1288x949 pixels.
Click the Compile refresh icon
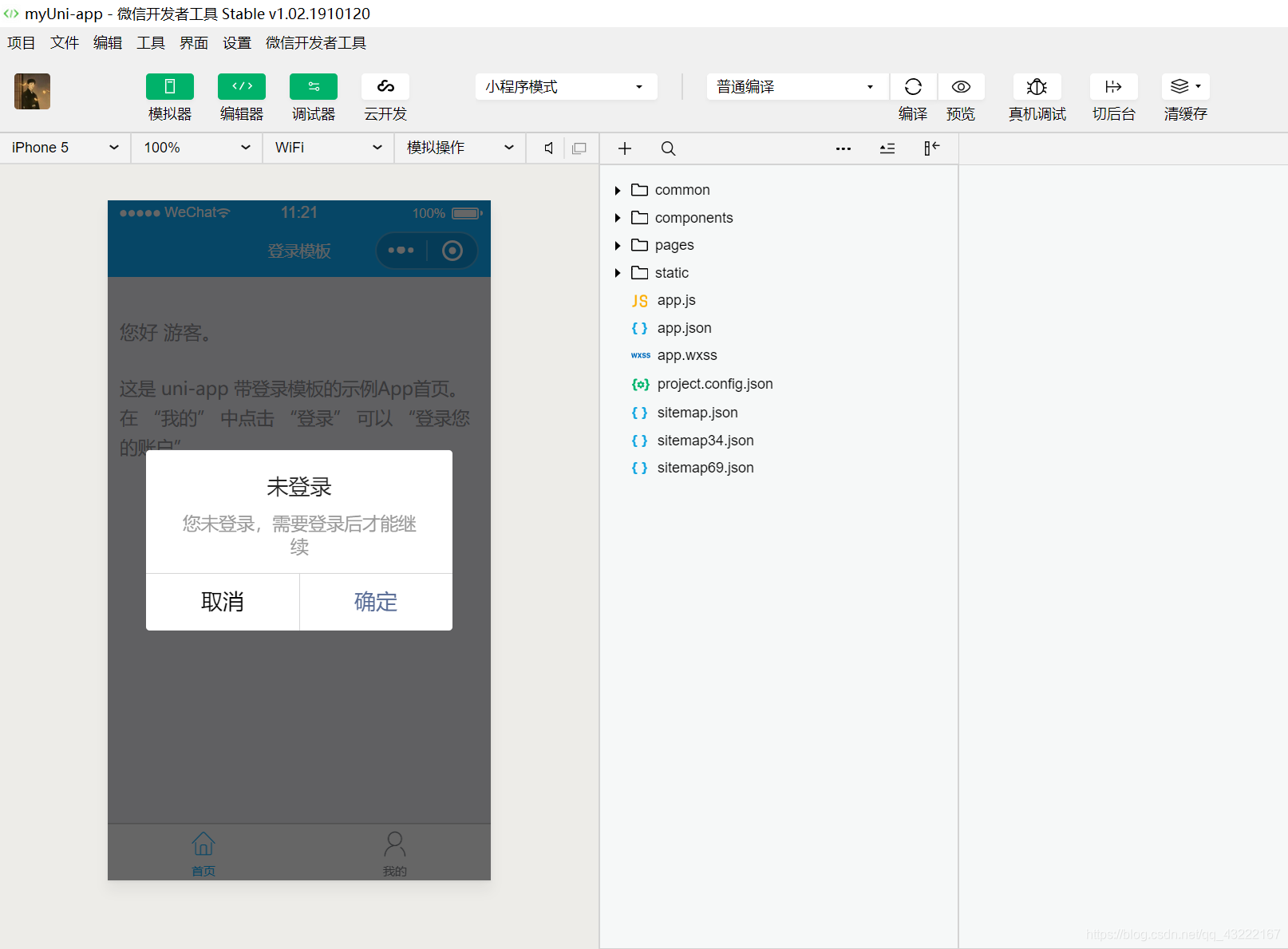click(x=913, y=87)
